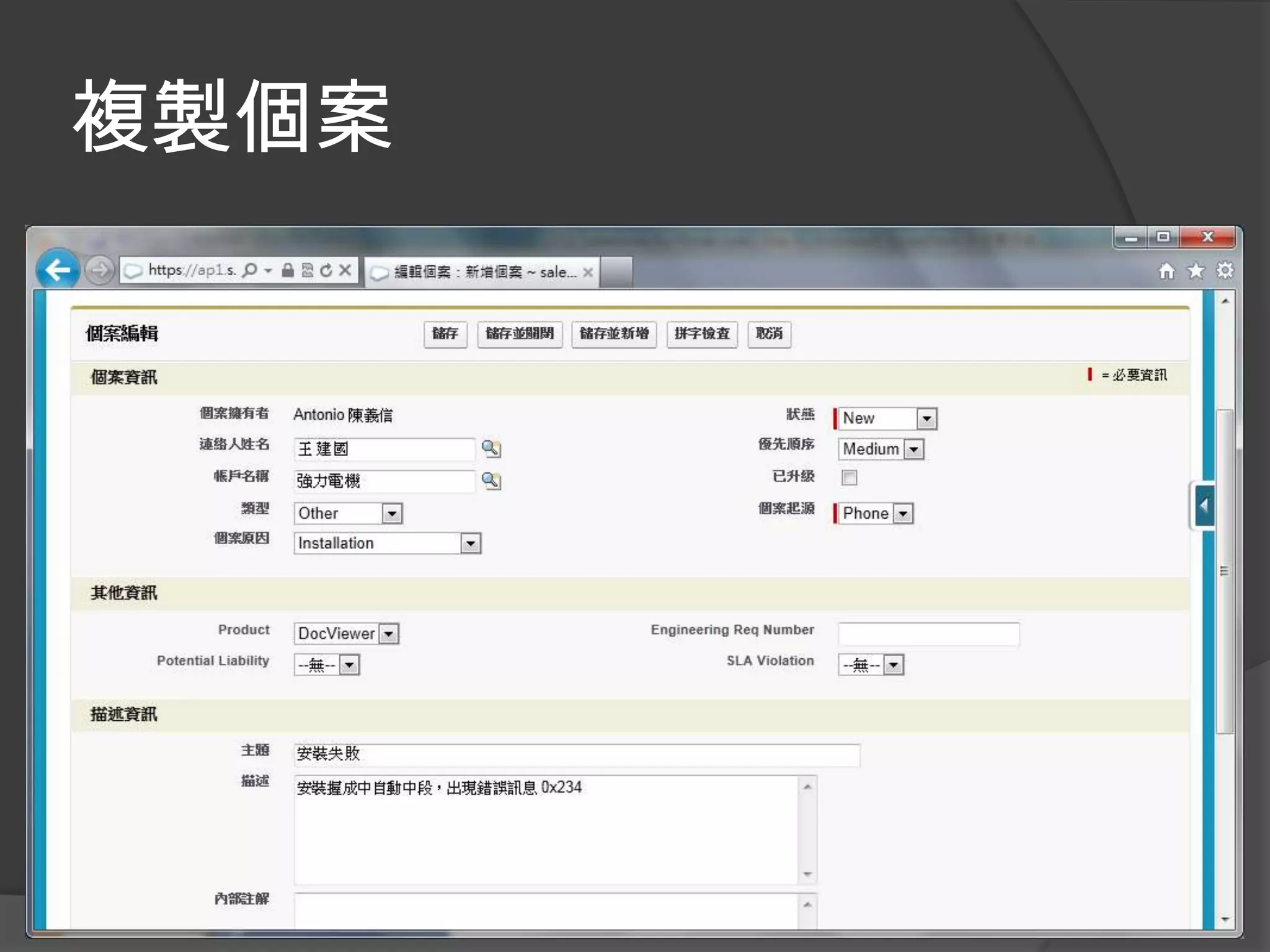Click the 儲存並關閉 button
The width and height of the screenshot is (1270, 952).
point(520,334)
